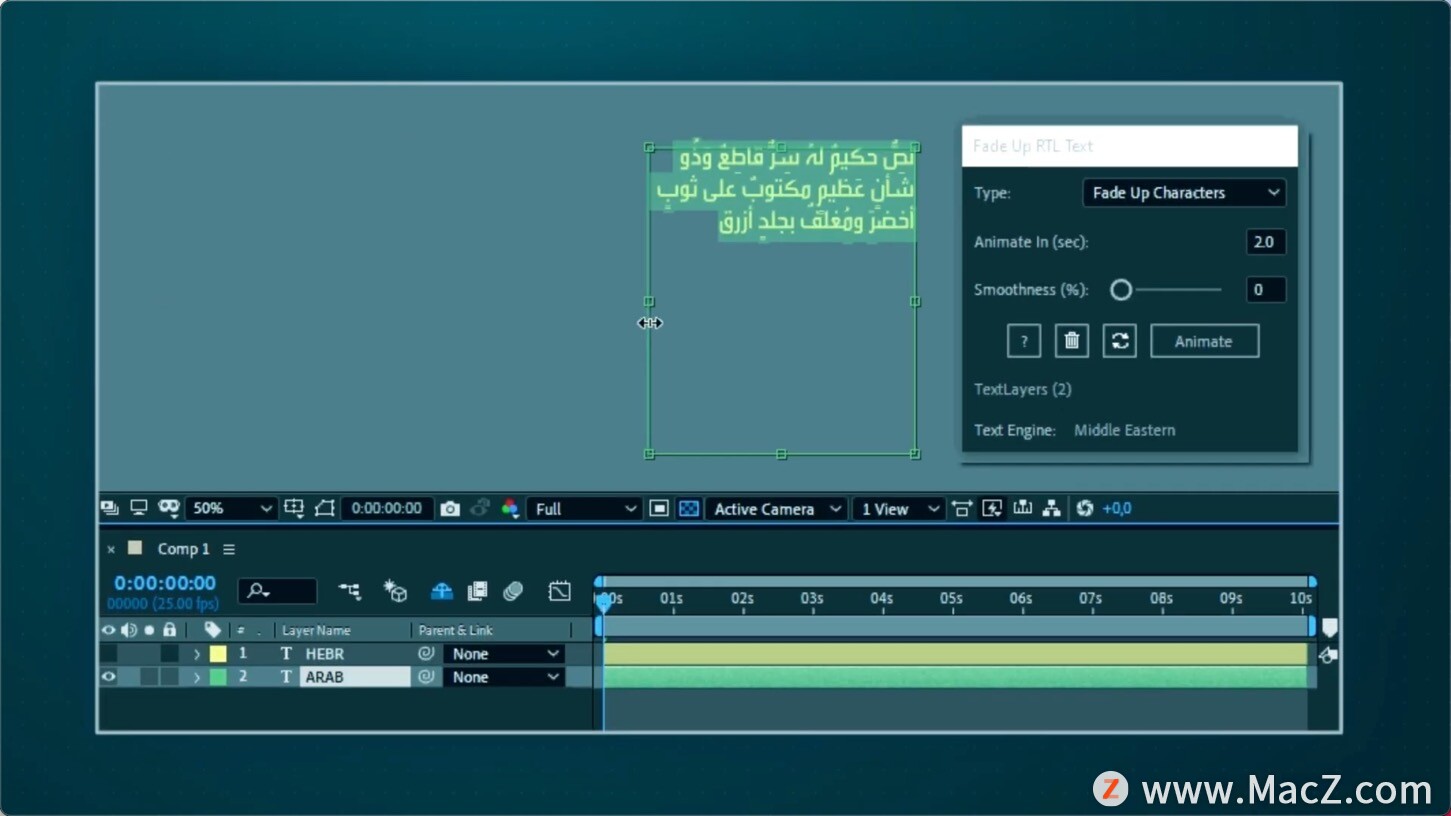The width and height of the screenshot is (1451, 816).
Task: Open the Graph Editor icon
Action: (x=560, y=591)
